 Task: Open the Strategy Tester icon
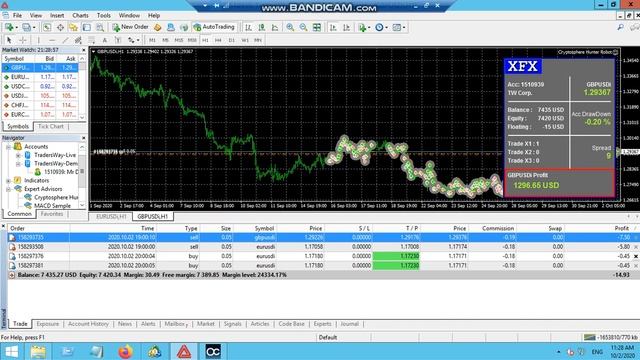[x=100, y=27]
